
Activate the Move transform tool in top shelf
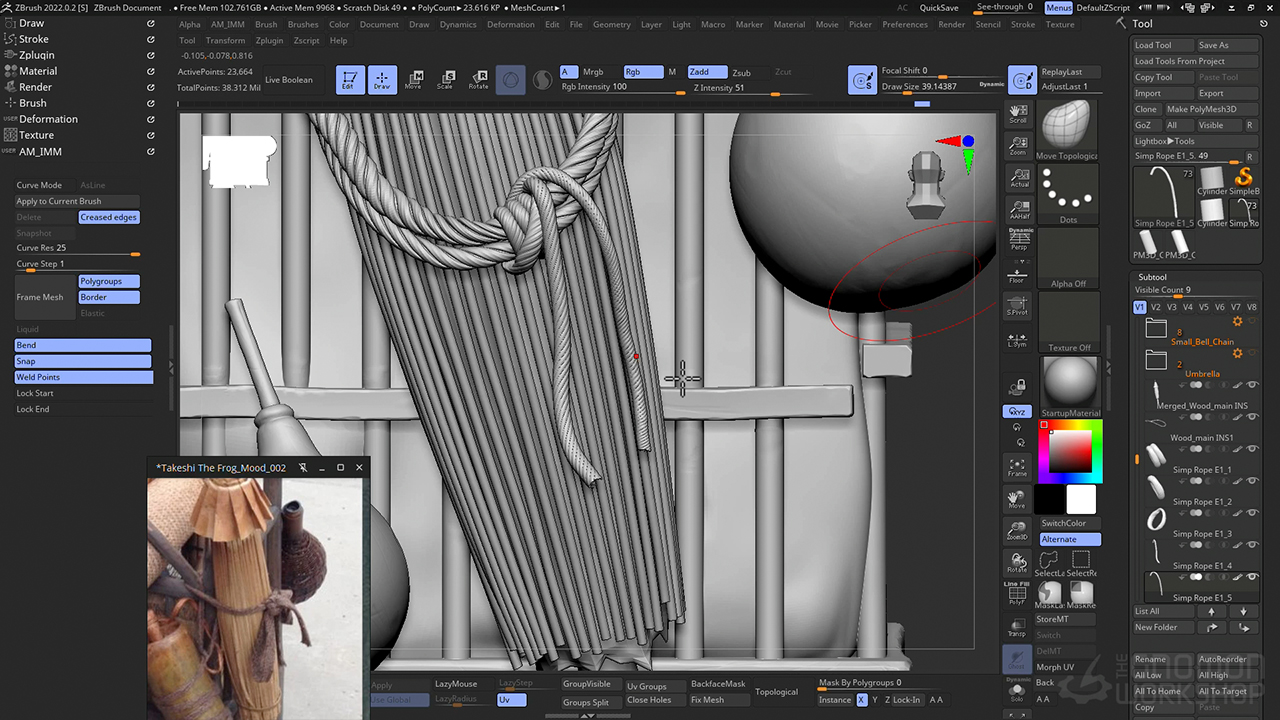413,80
